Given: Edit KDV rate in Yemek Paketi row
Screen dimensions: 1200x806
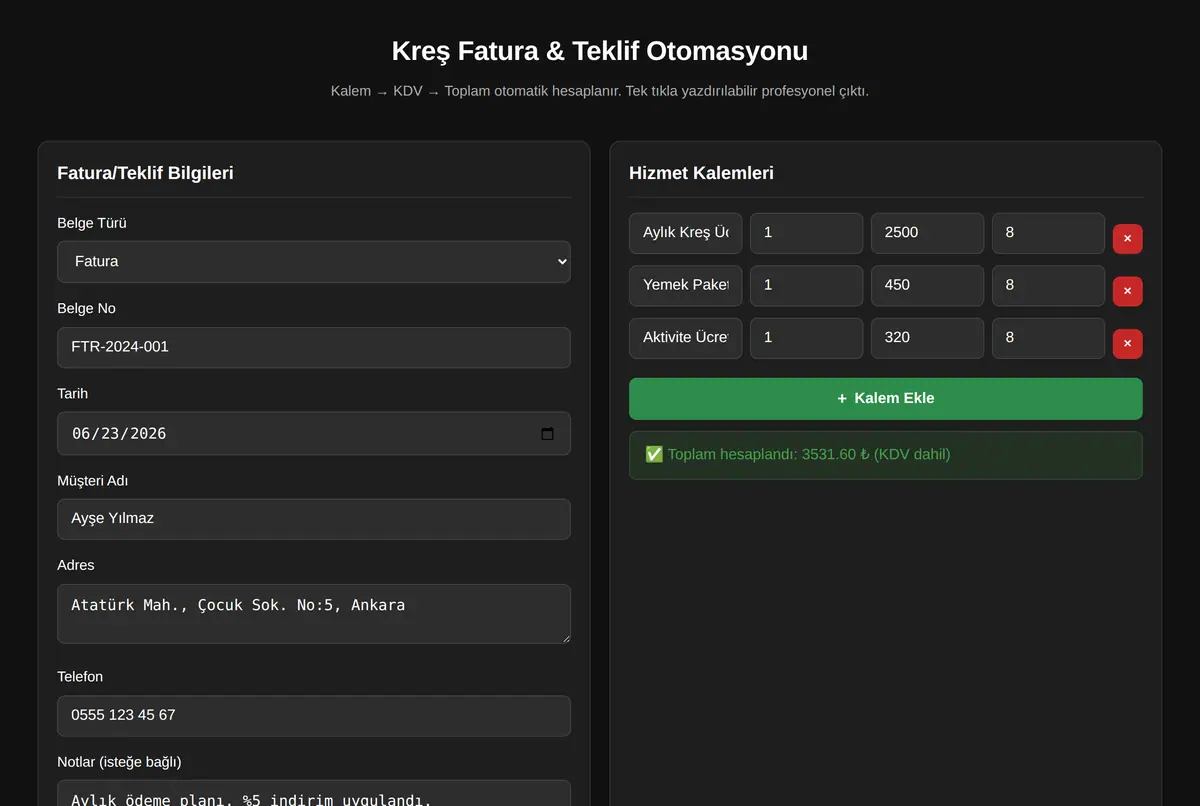Looking at the screenshot, I should 1048,286.
